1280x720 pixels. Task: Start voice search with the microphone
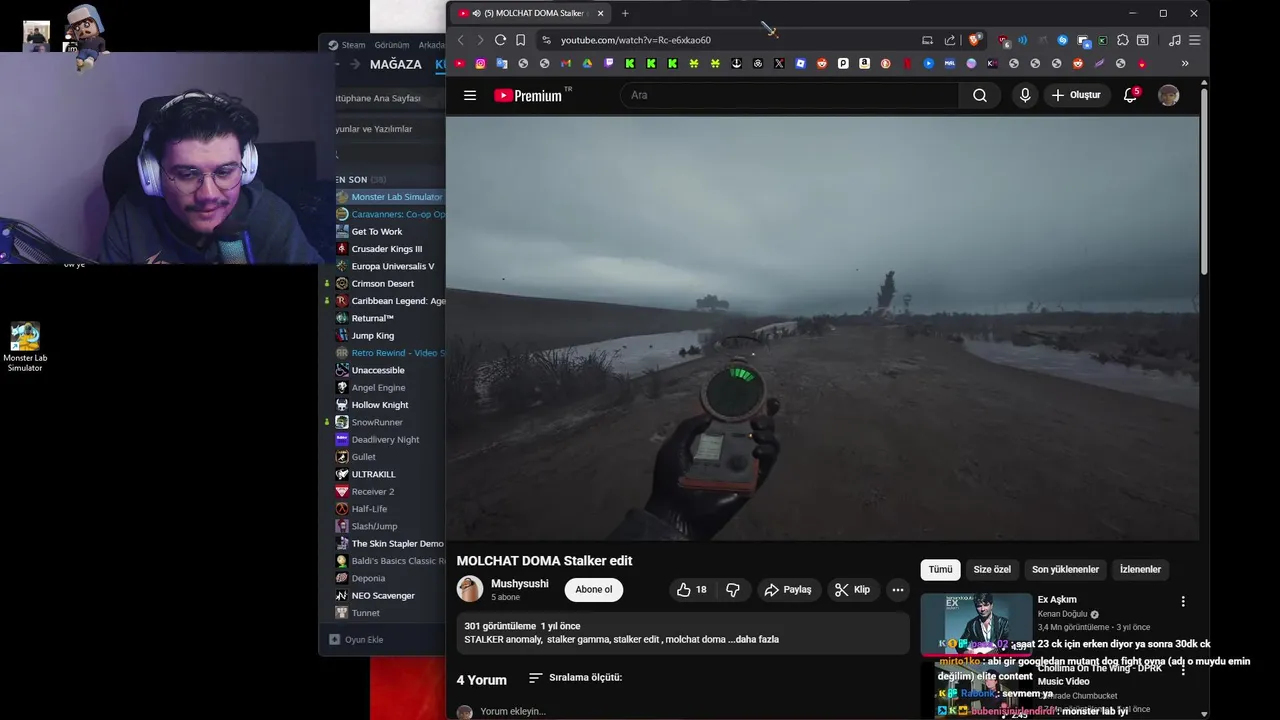click(1024, 95)
